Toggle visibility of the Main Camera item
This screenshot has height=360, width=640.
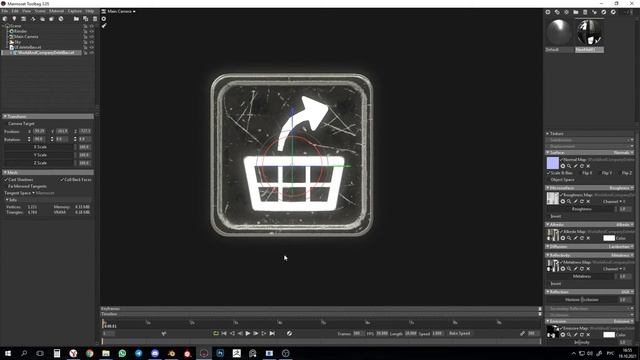[92, 36]
